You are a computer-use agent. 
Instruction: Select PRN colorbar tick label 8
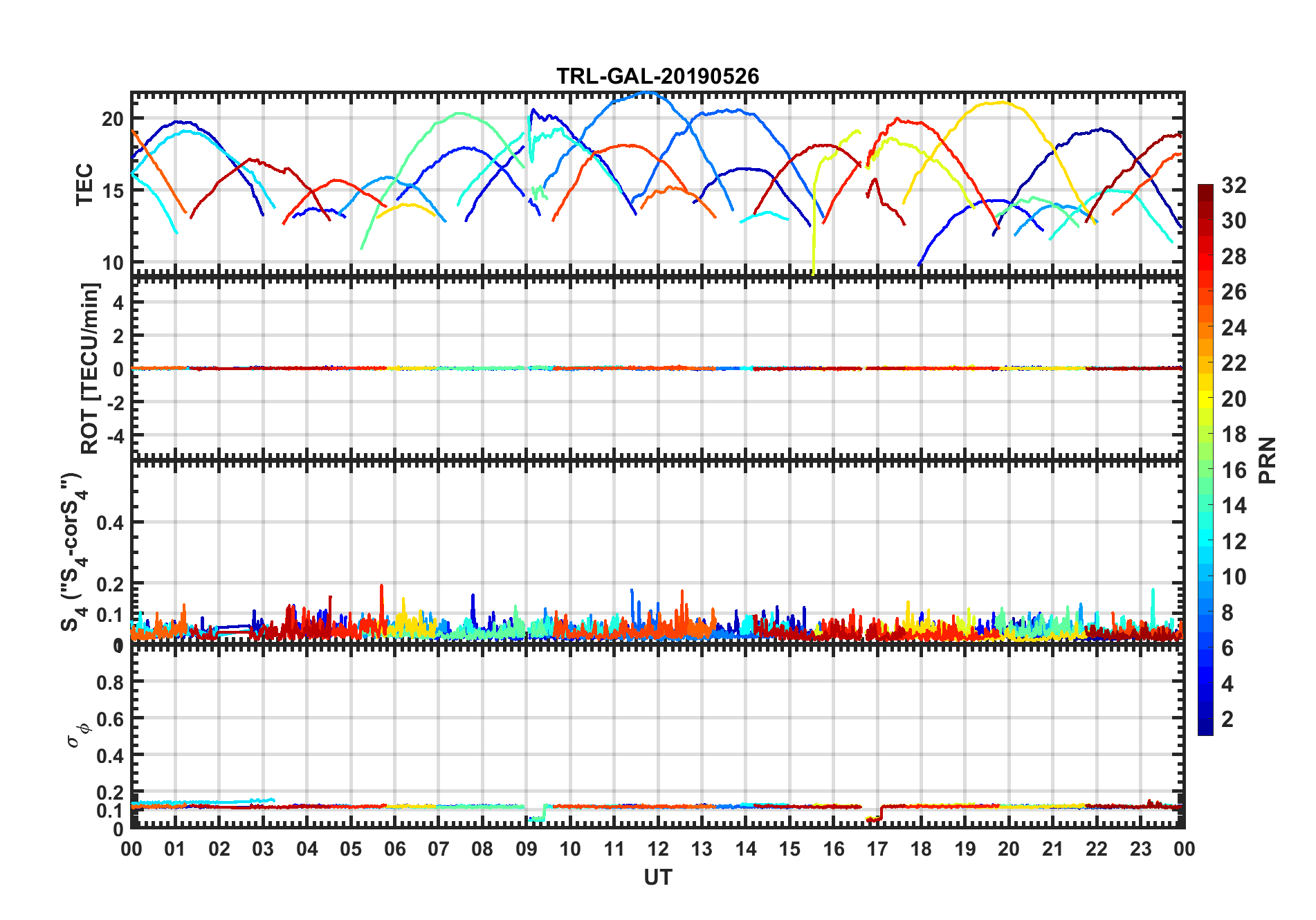(1227, 612)
